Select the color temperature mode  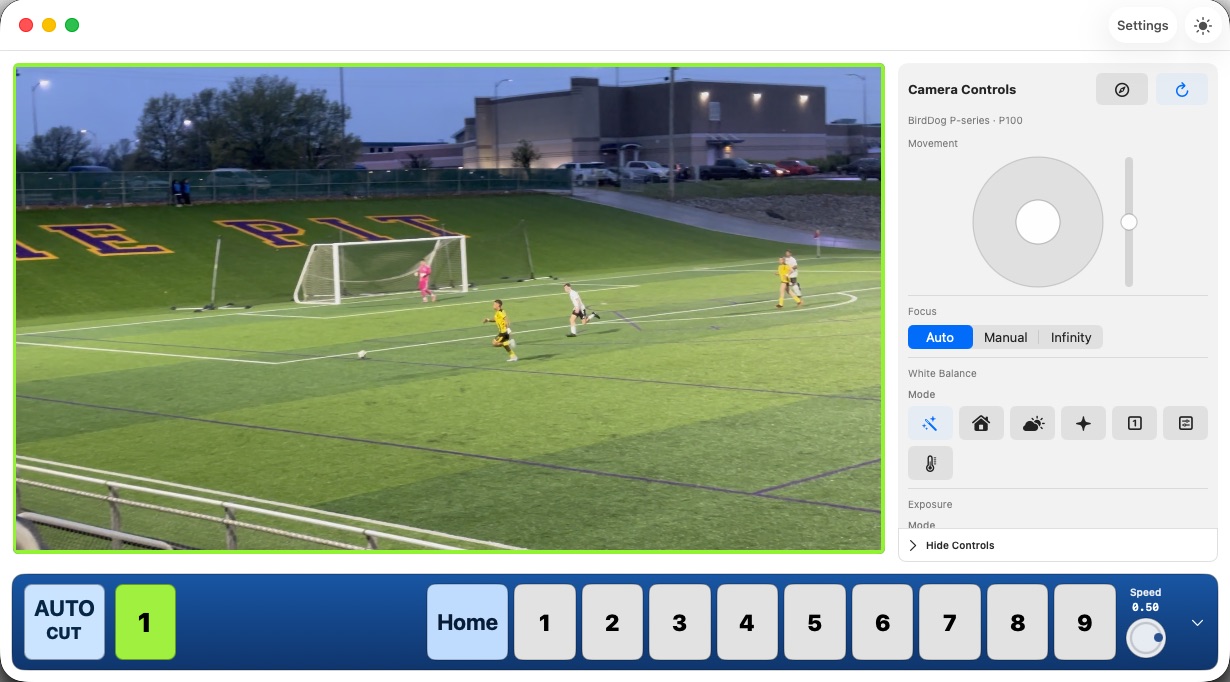click(x=930, y=463)
